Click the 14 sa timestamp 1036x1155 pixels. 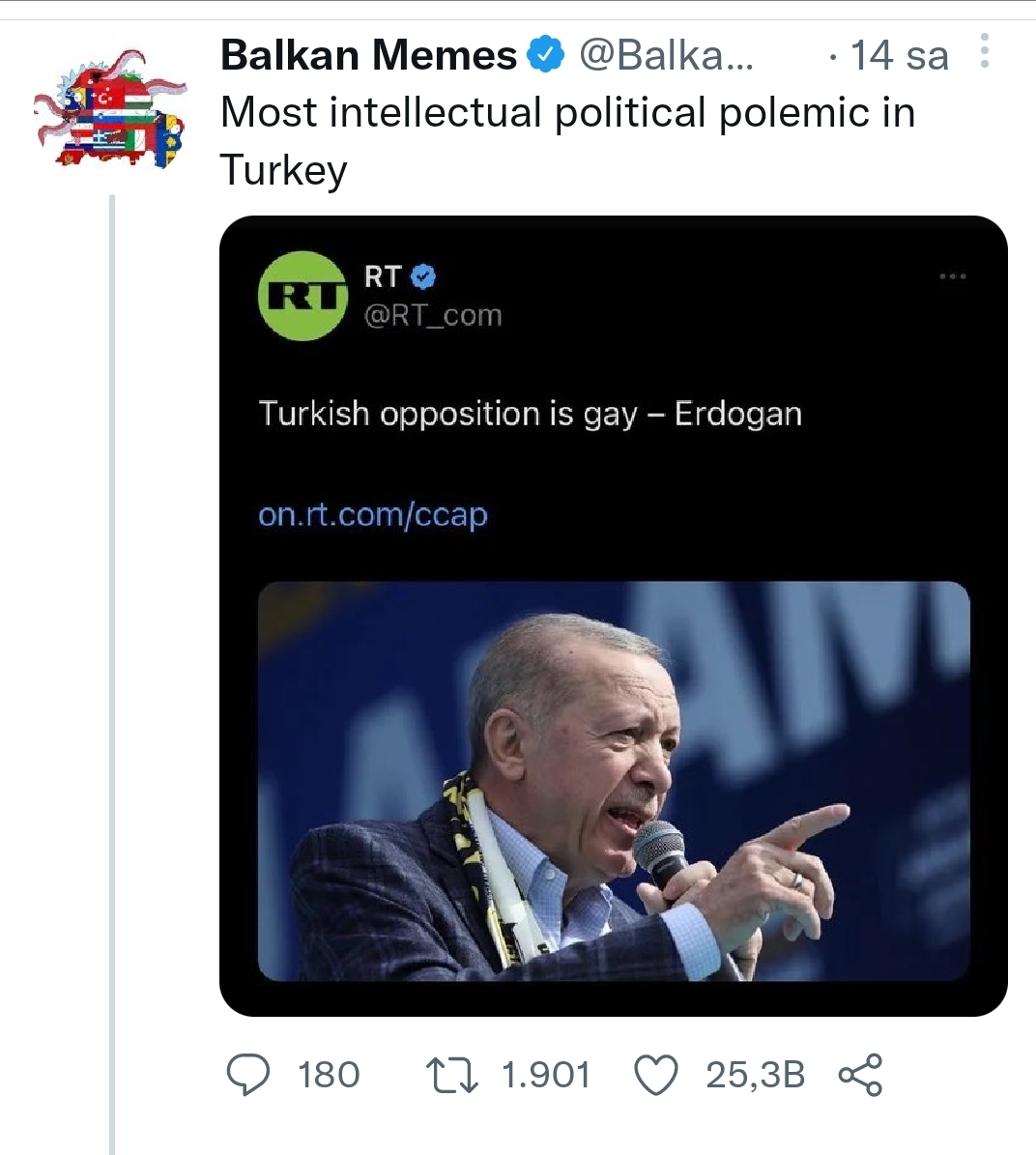[899, 55]
